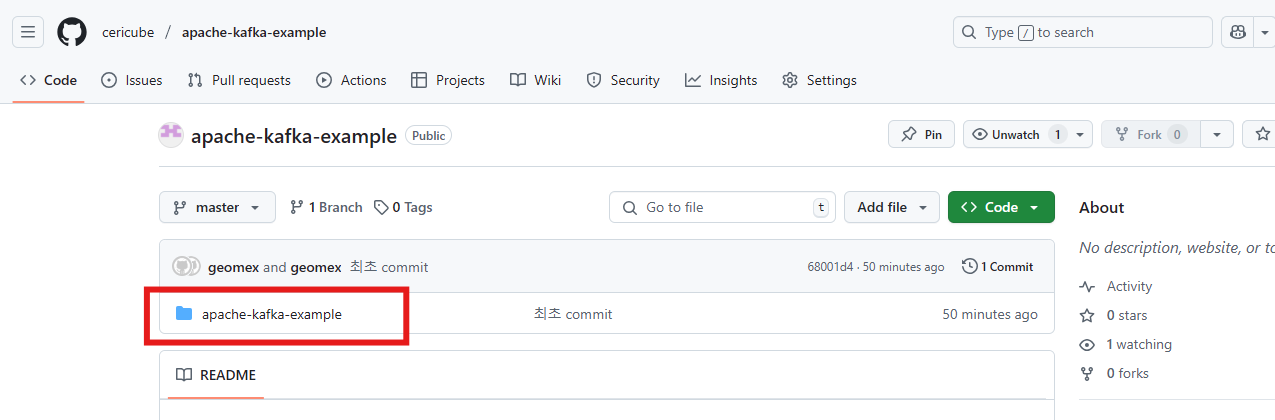
Task: Click the apache-kafka-example repository title
Action: click(294, 135)
